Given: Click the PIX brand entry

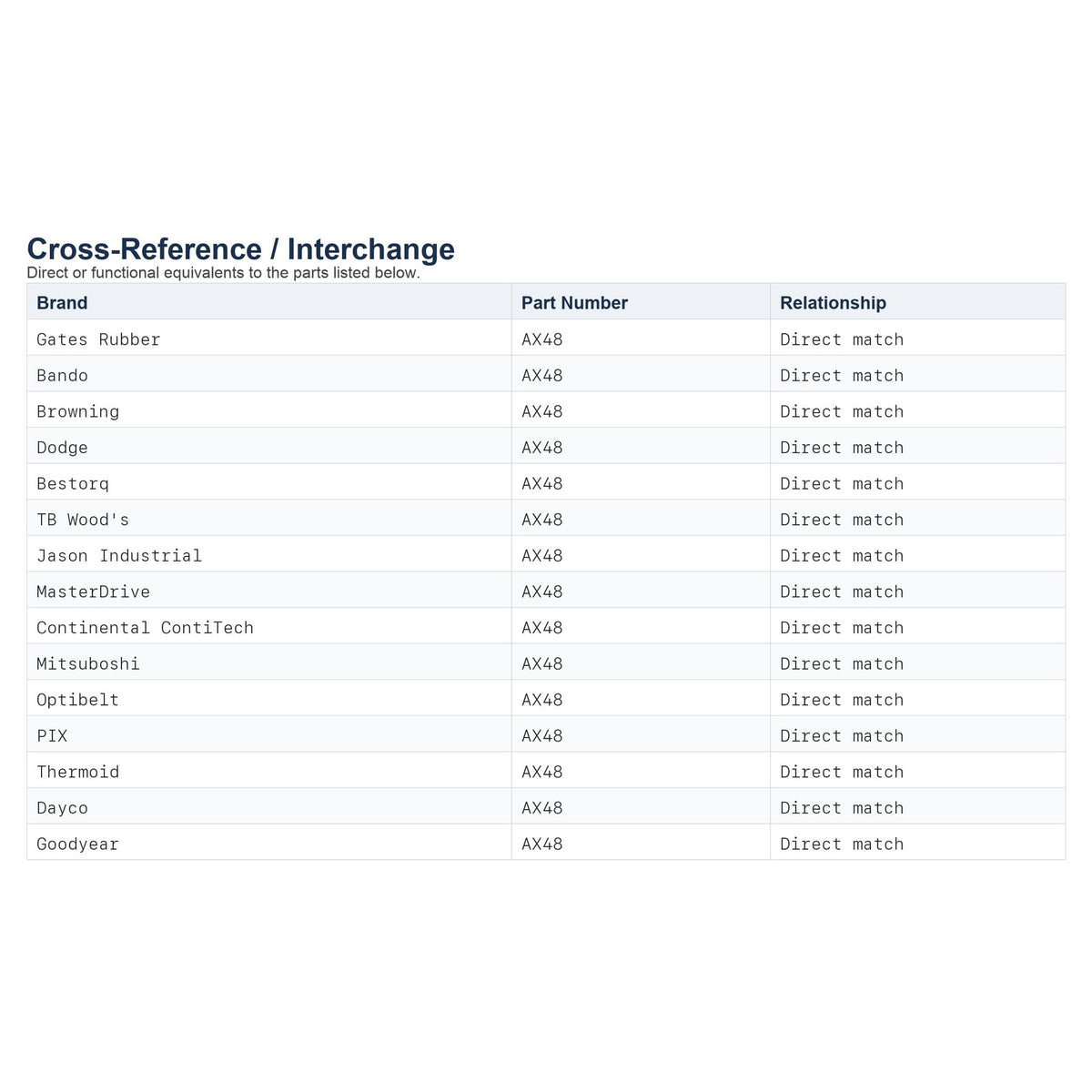Looking at the screenshot, I should pyautogui.click(x=52, y=735).
